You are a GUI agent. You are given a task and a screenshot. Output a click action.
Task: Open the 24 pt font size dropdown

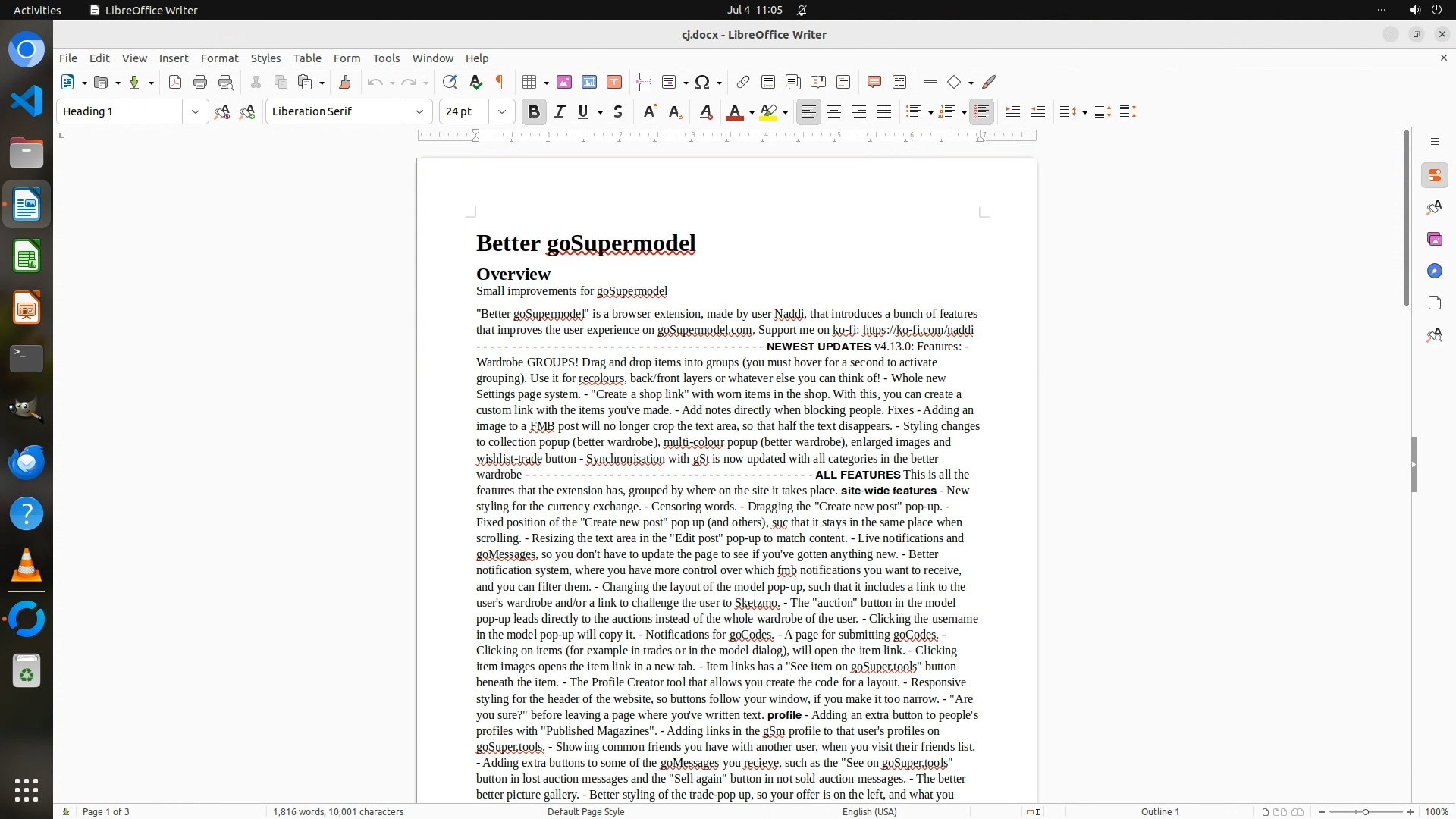tap(501, 111)
